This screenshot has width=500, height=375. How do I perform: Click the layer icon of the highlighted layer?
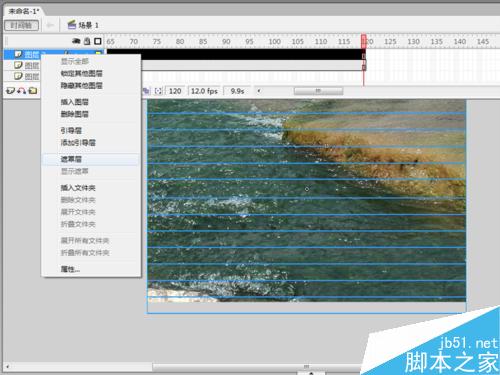click(x=18, y=54)
